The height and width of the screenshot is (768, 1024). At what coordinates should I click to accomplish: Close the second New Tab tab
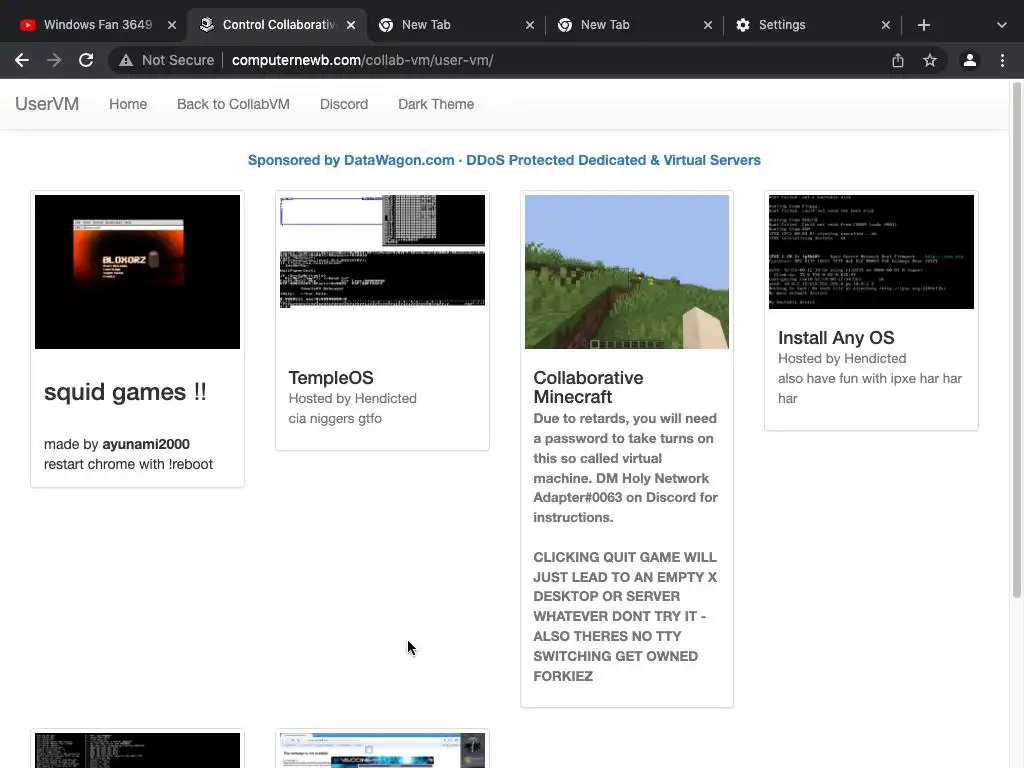coord(708,25)
